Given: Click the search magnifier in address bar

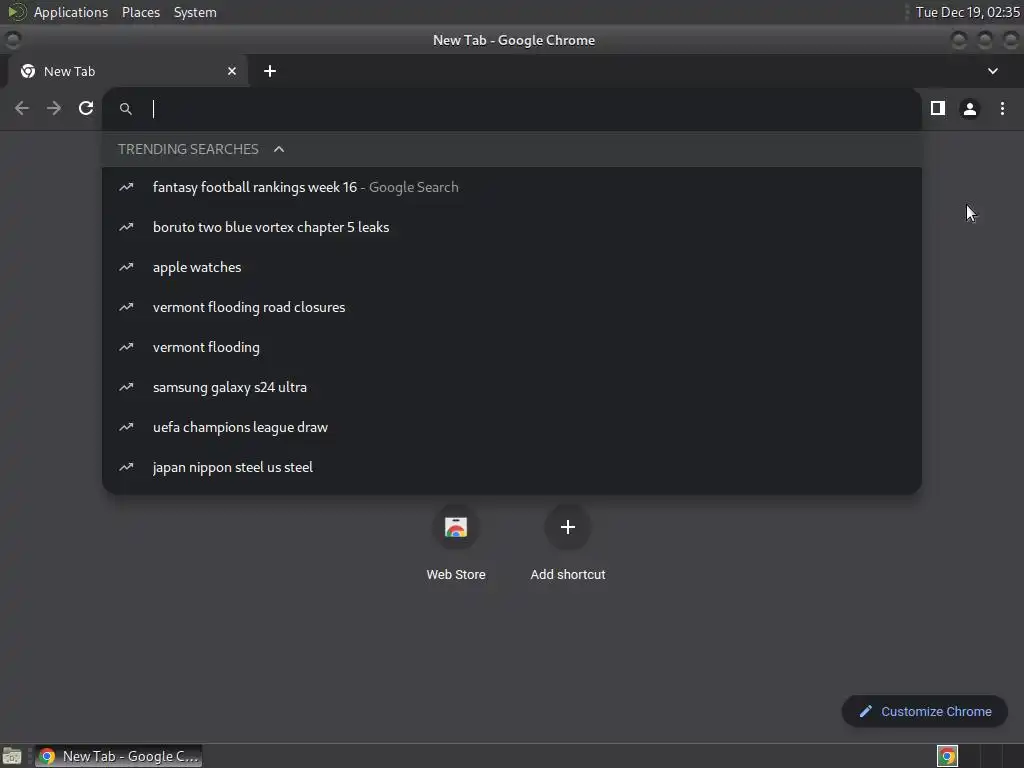Looking at the screenshot, I should 126,109.
